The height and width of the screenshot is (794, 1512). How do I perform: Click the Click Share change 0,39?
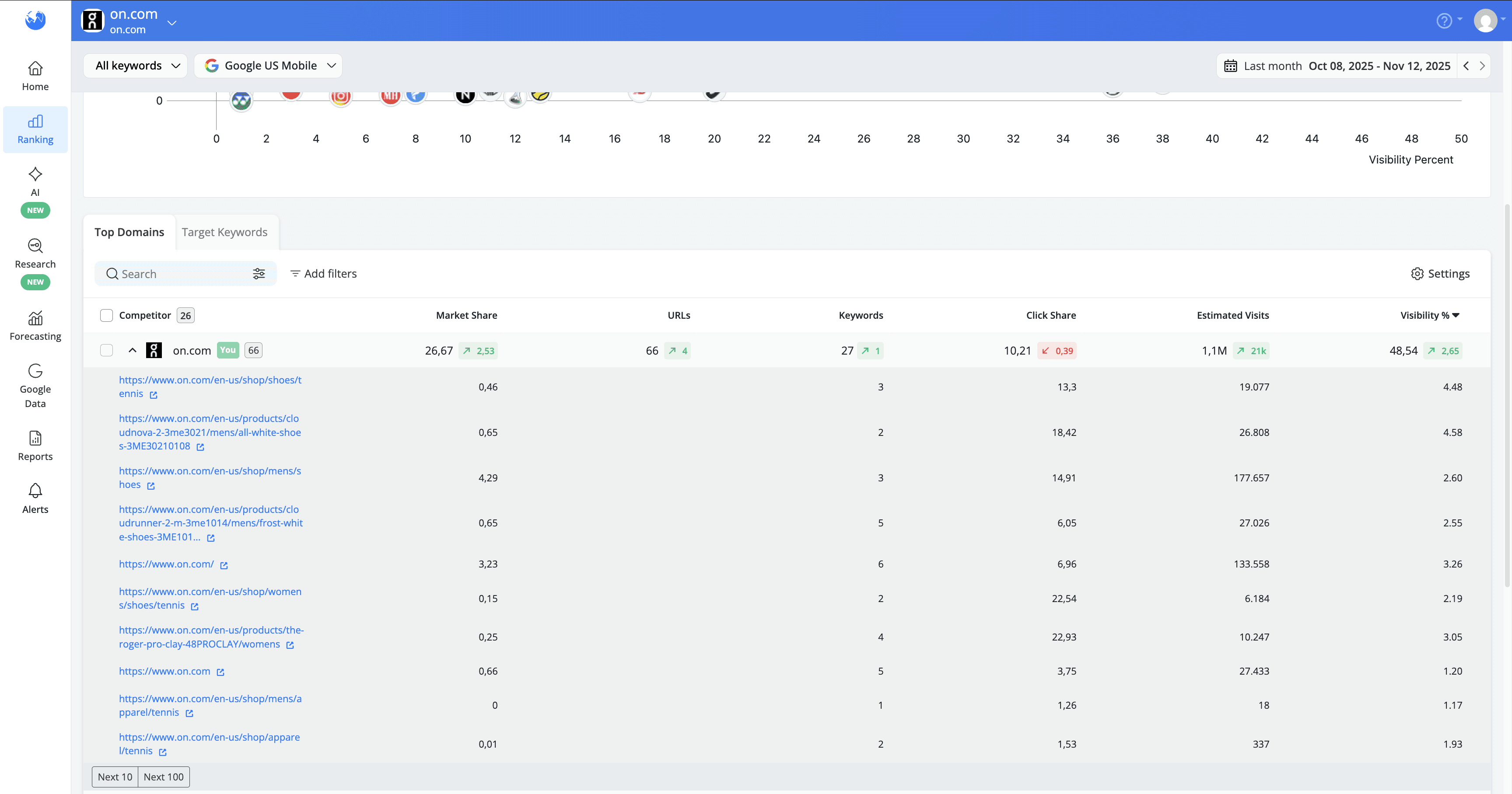pos(1057,351)
